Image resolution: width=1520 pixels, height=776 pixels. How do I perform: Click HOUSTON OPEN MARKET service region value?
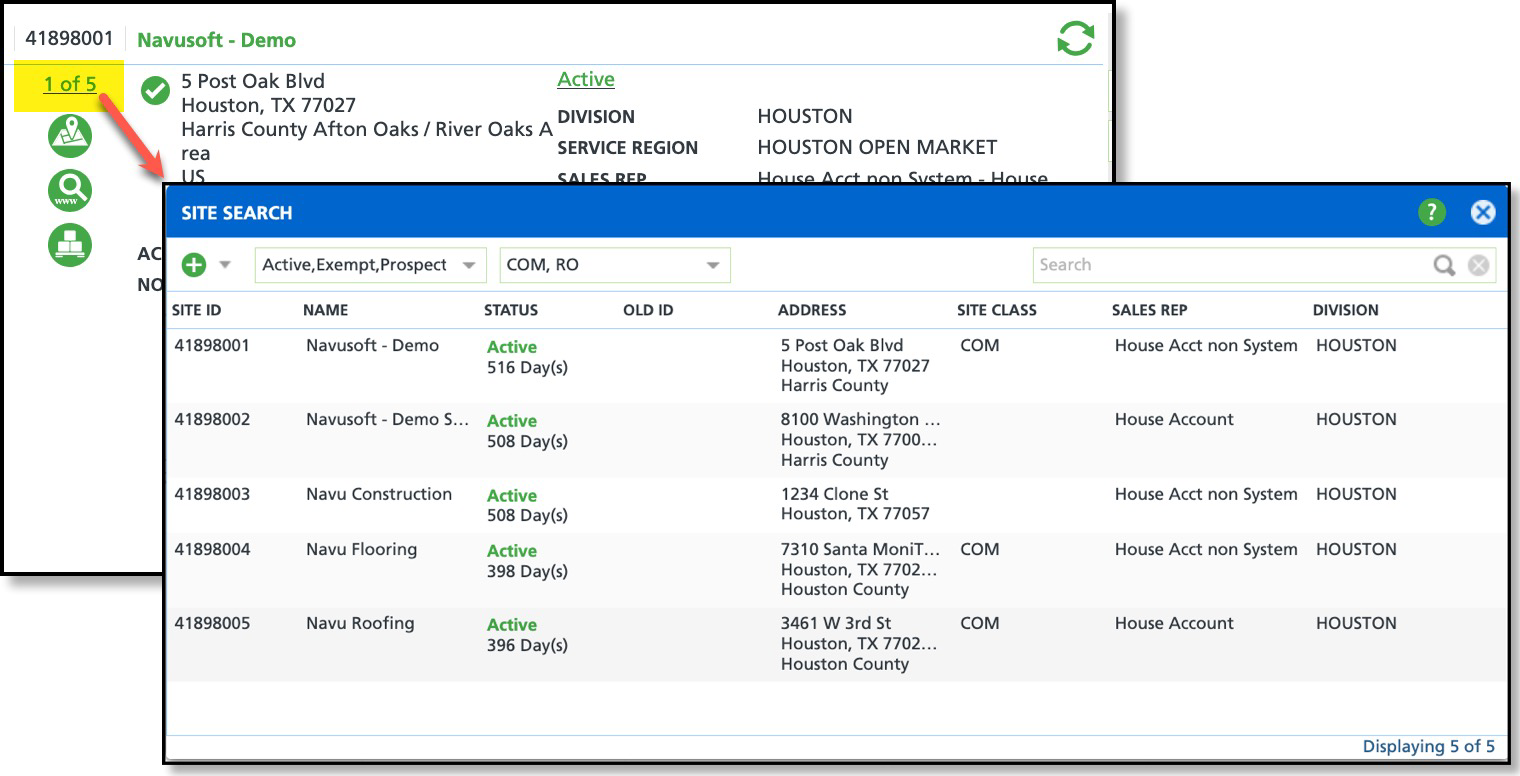(x=877, y=148)
